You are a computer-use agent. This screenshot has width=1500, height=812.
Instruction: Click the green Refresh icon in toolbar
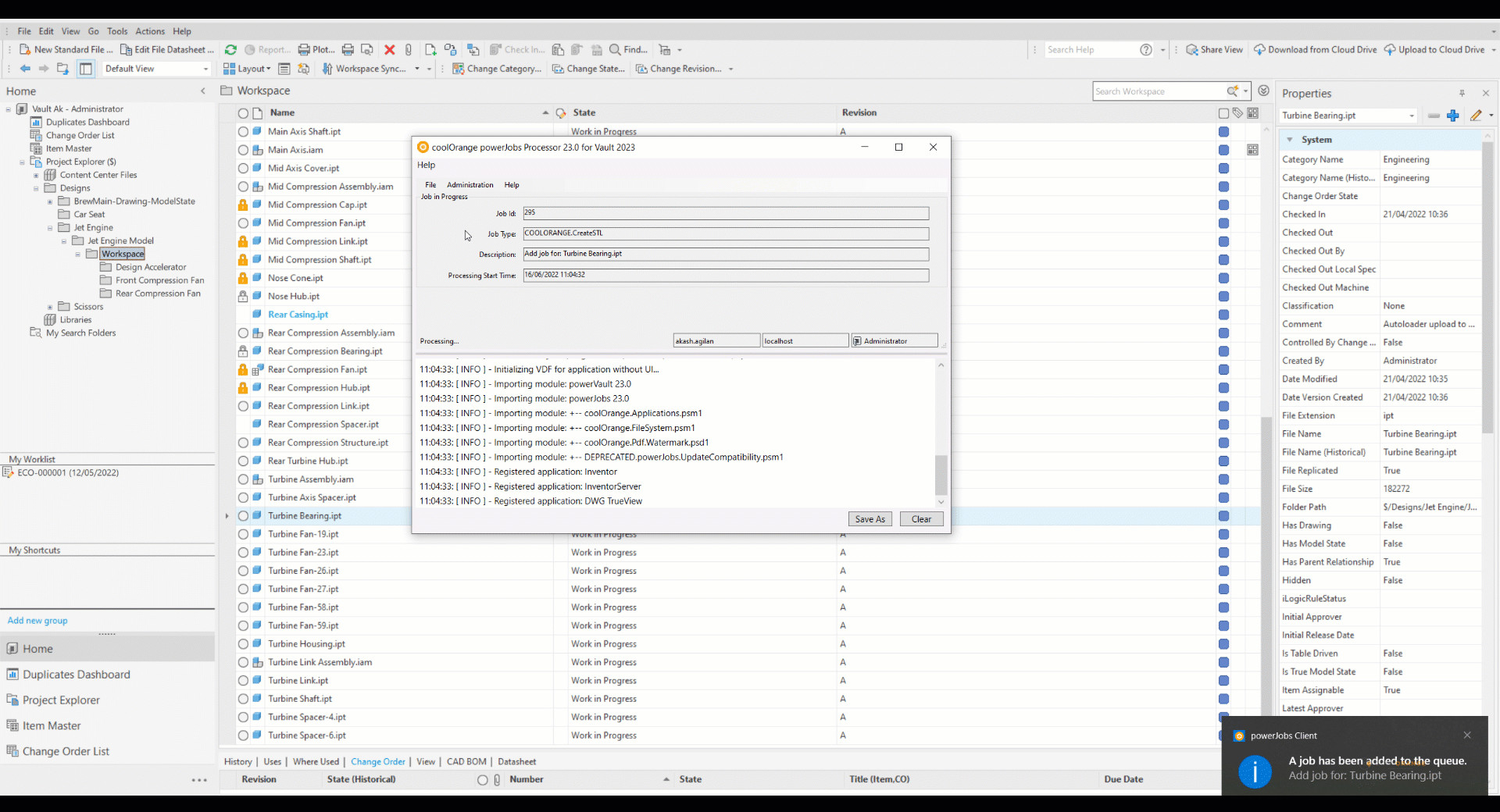[230, 50]
